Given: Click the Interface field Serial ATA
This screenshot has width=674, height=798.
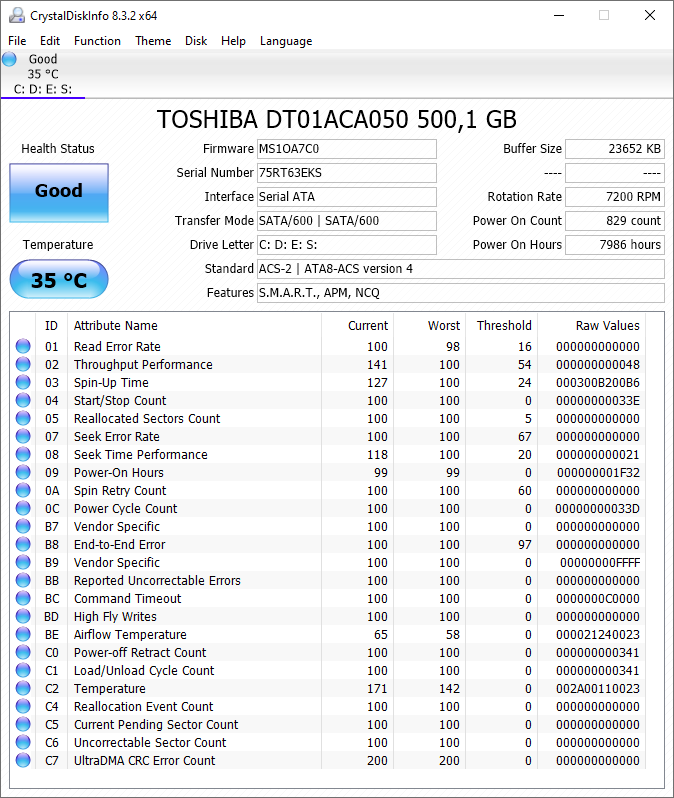Looking at the screenshot, I should coord(347,196).
